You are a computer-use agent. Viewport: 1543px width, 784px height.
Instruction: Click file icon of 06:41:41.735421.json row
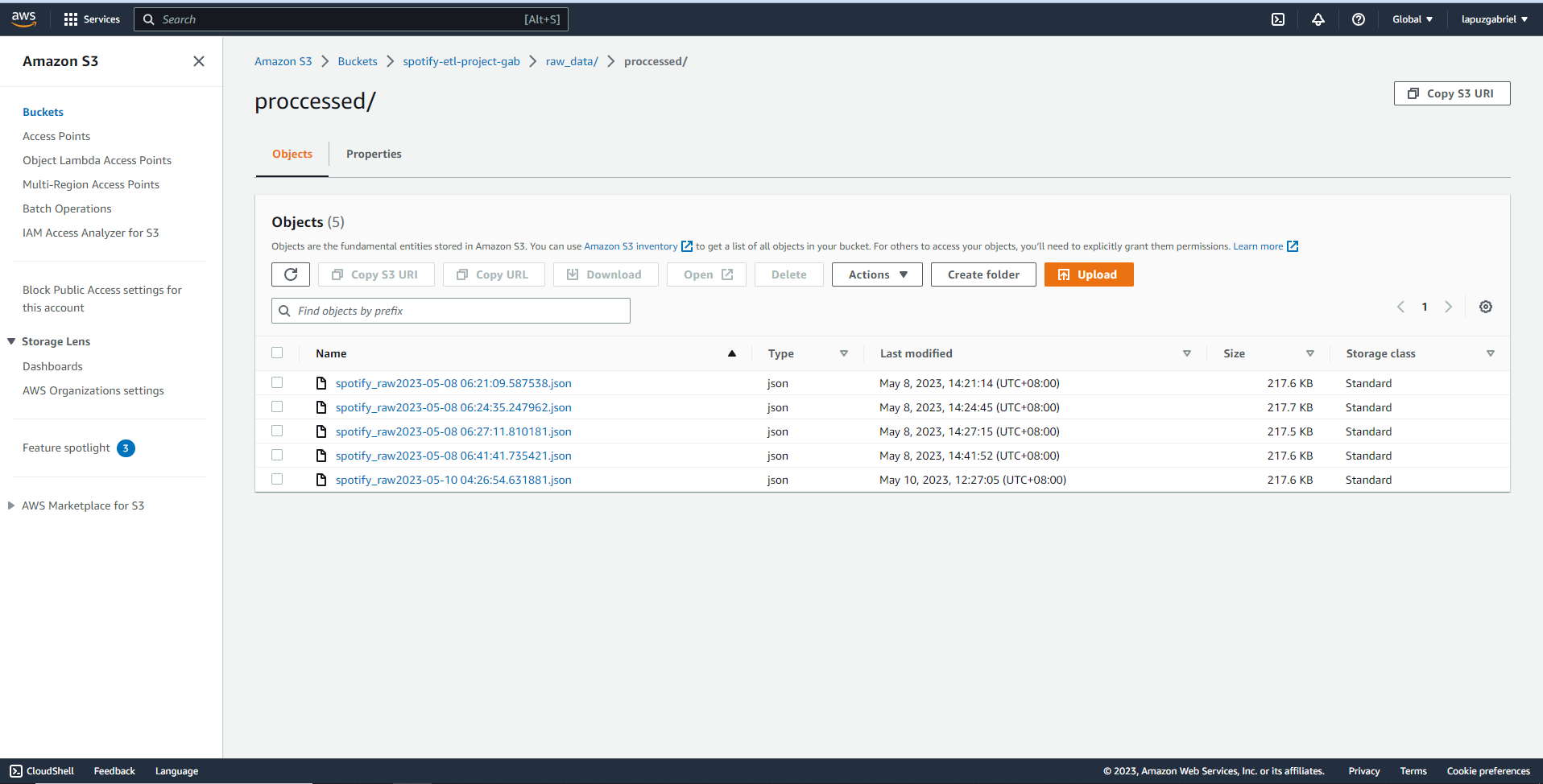321,456
